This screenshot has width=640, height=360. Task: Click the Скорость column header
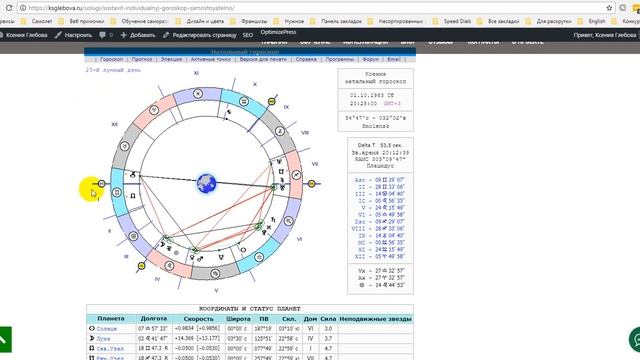coord(198,319)
